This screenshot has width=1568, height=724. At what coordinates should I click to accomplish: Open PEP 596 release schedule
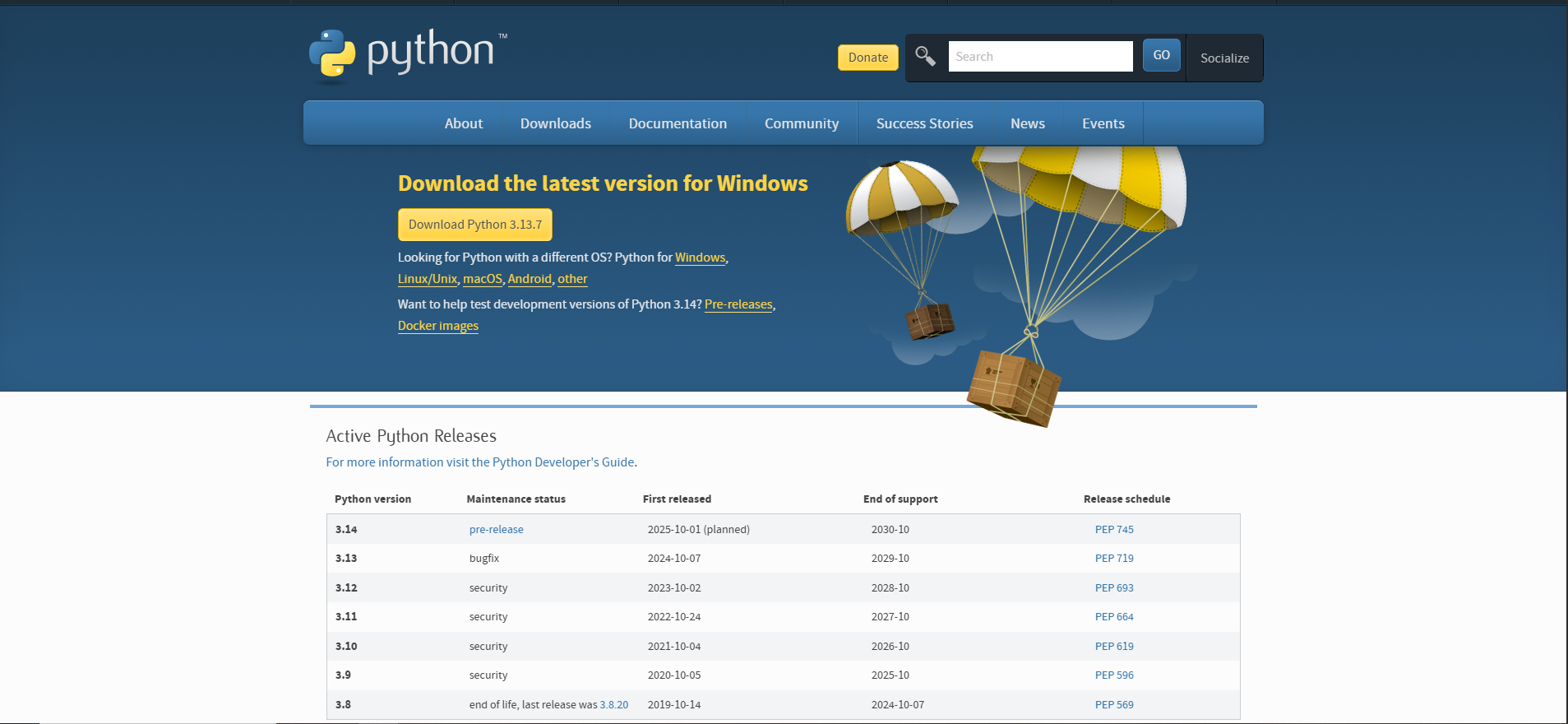(1114, 675)
